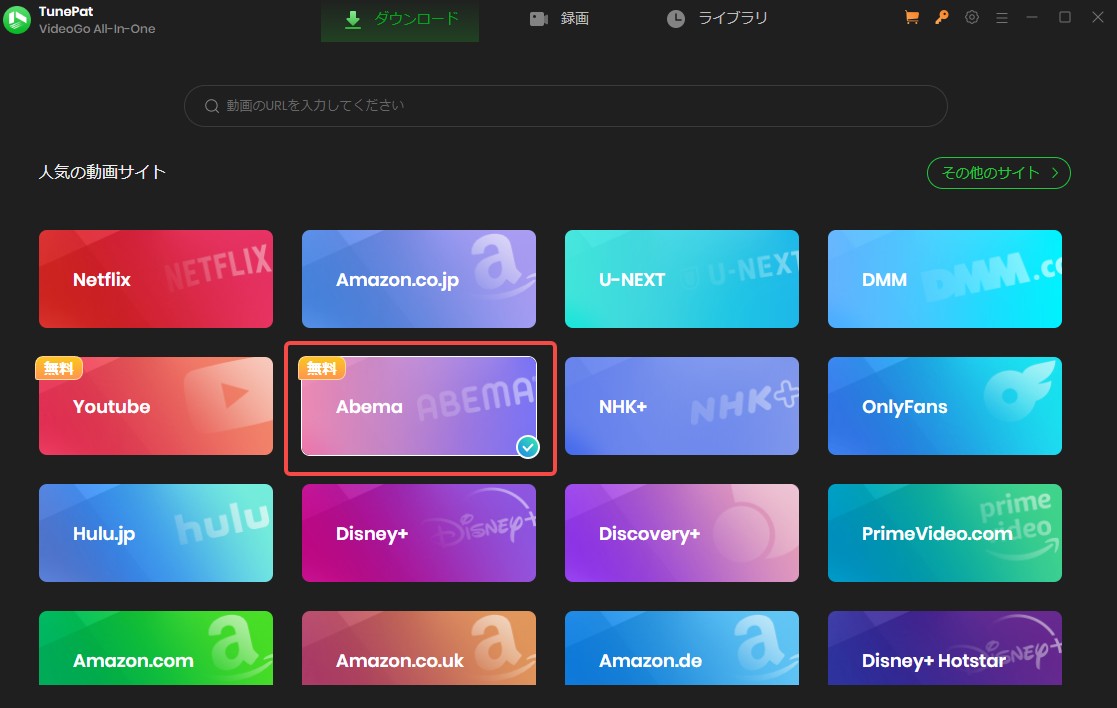
Task: Click the video URL input field
Action: [x=565, y=105]
